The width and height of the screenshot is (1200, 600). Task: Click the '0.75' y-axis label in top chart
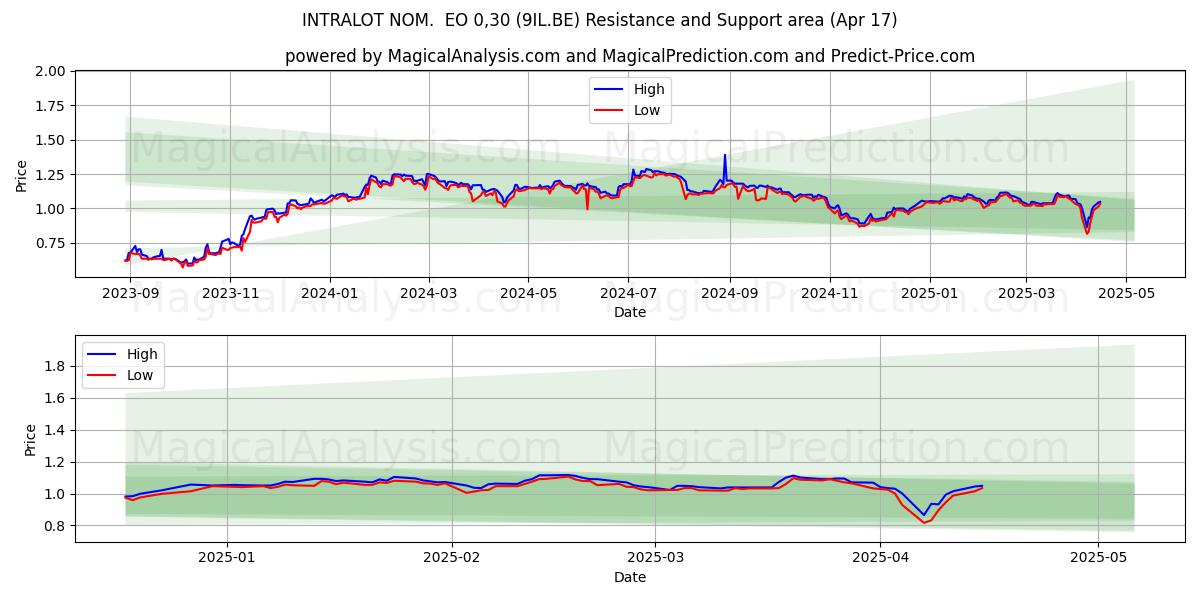[51, 243]
